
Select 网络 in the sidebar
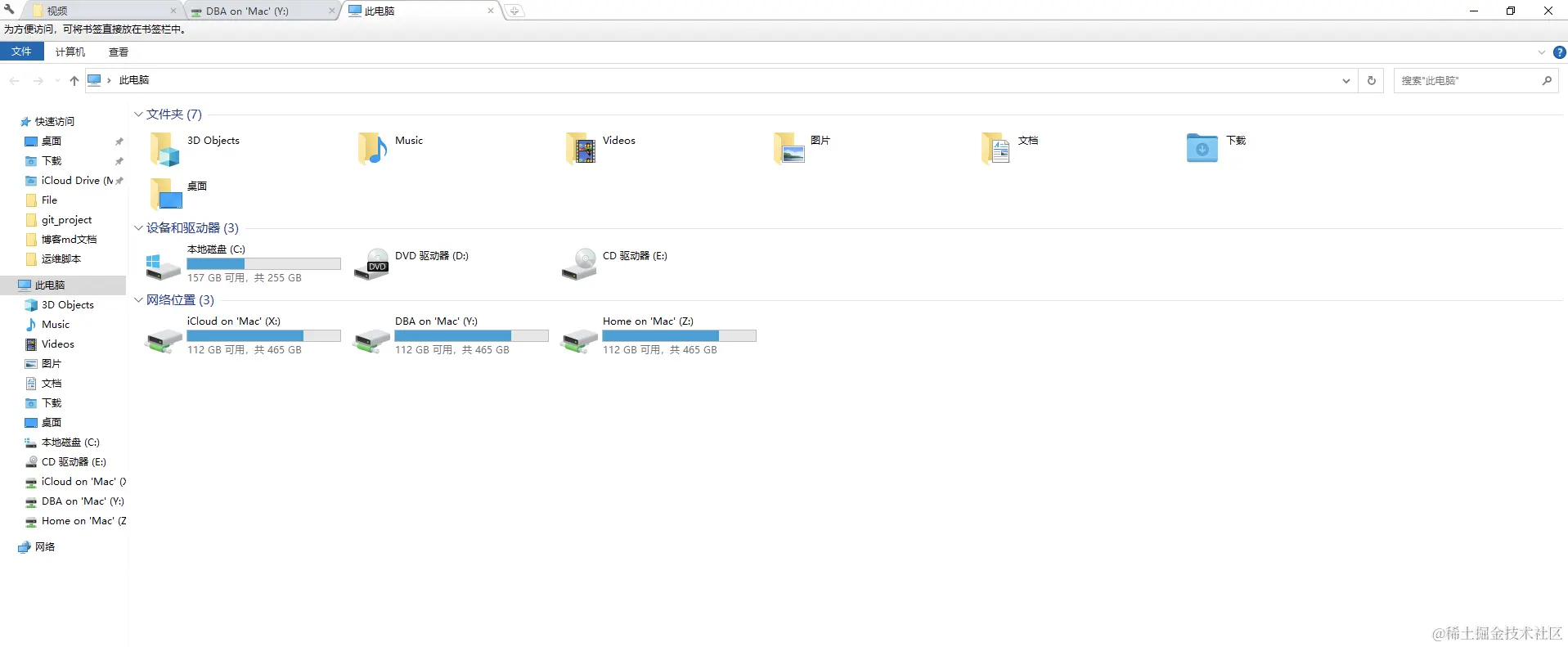(44, 546)
